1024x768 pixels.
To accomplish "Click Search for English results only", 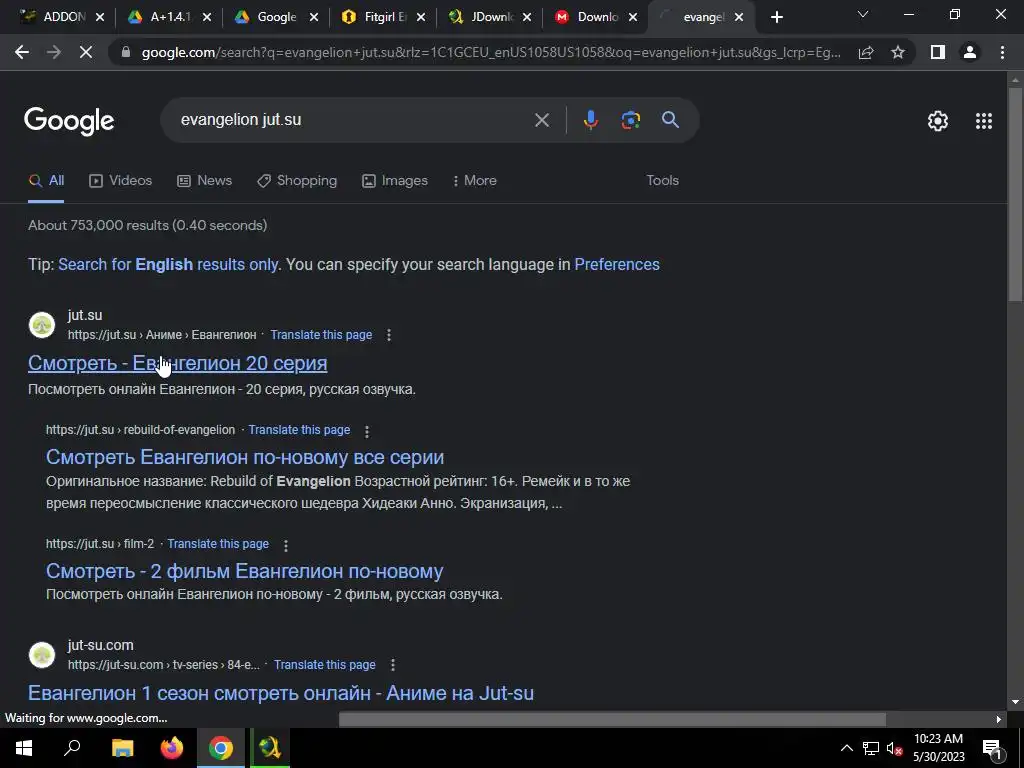I will pos(168,264).
